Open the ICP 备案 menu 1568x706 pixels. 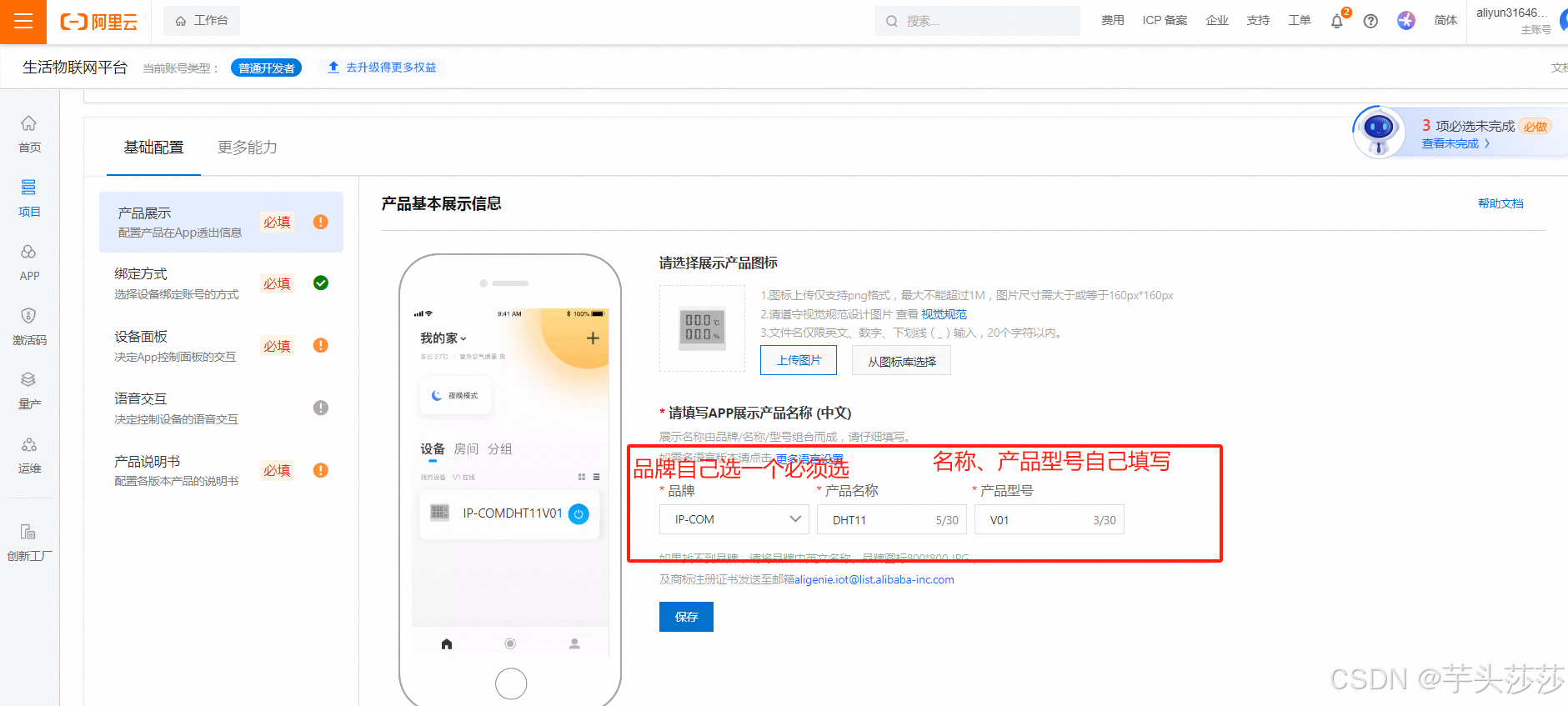(x=1165, y=21)
